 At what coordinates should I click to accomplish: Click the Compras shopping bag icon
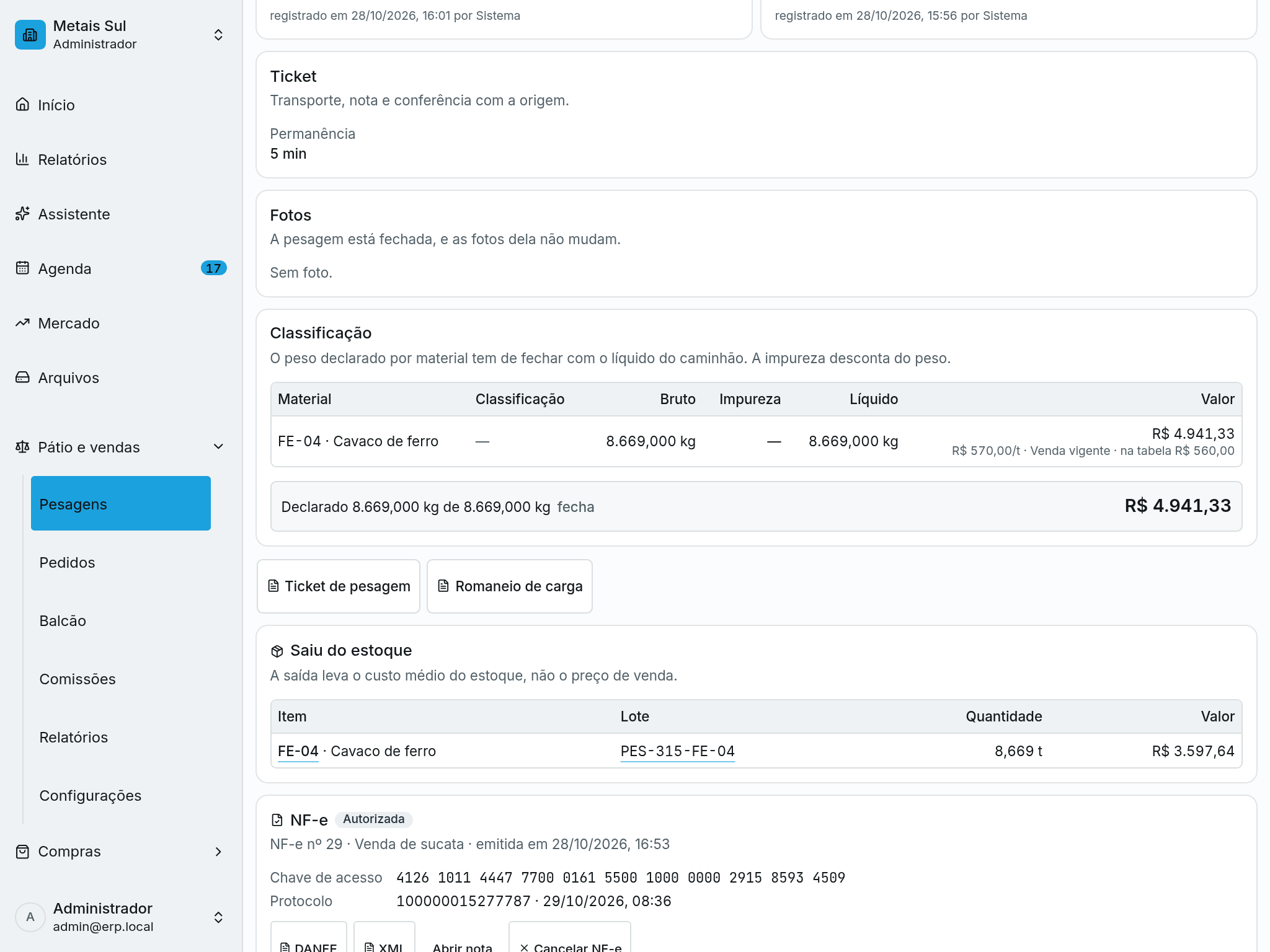click(x=22, y=852)
